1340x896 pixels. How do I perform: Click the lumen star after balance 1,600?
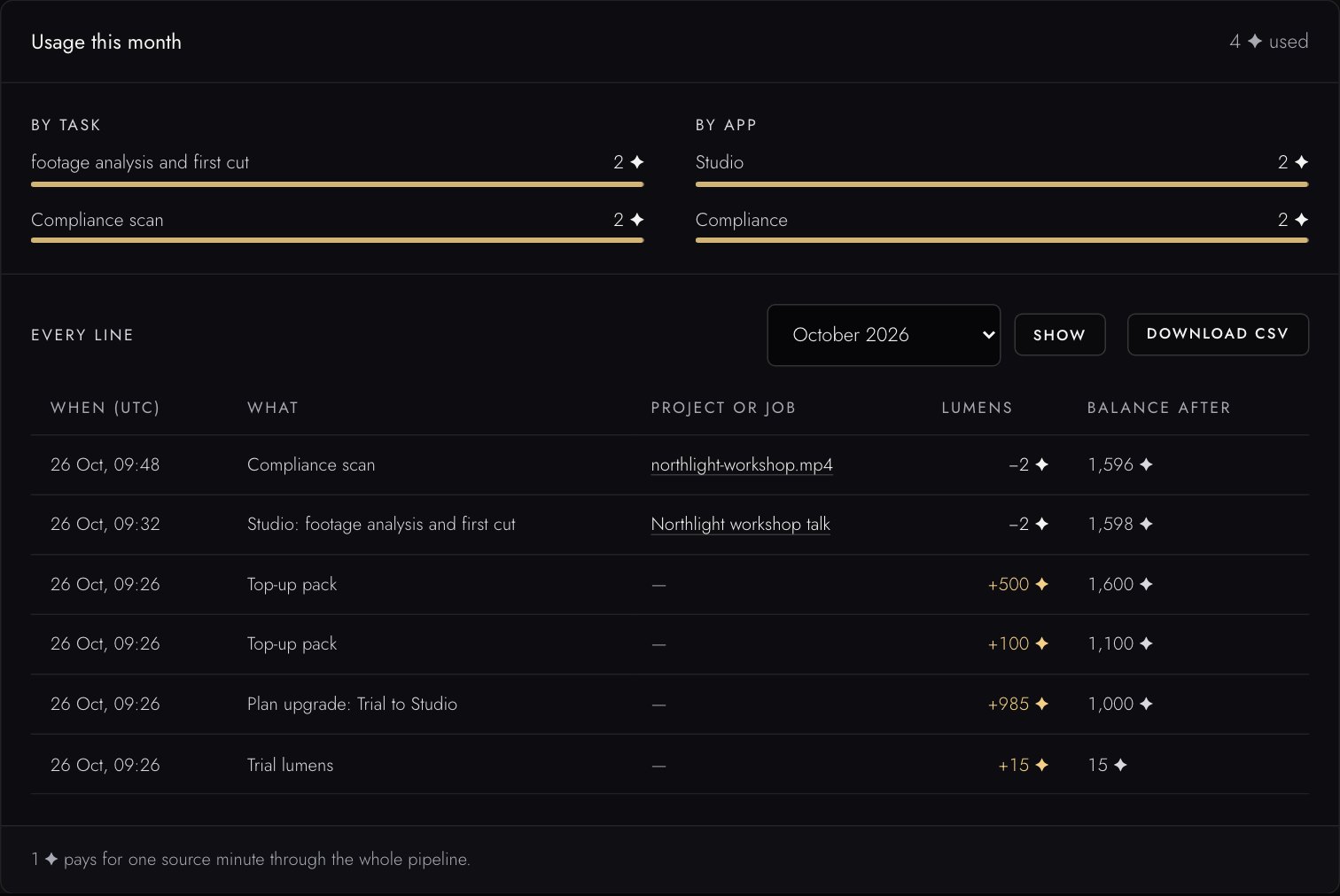click(1146, 584)
